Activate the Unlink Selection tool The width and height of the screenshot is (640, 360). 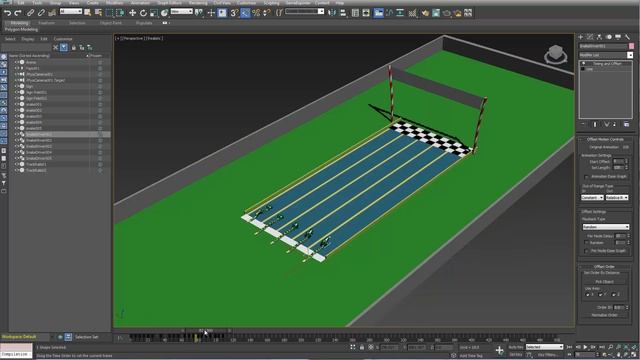coord(41,13)
